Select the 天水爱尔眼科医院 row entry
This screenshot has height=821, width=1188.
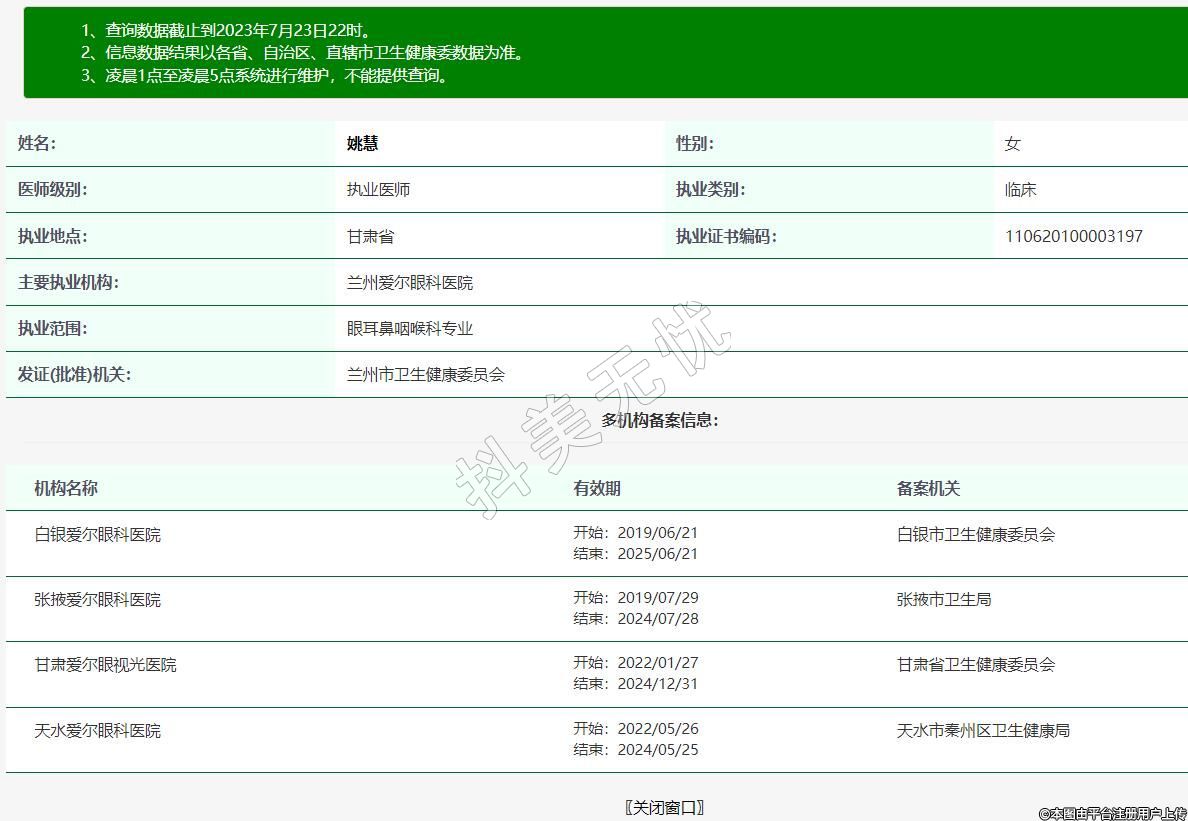pos(97,731)
